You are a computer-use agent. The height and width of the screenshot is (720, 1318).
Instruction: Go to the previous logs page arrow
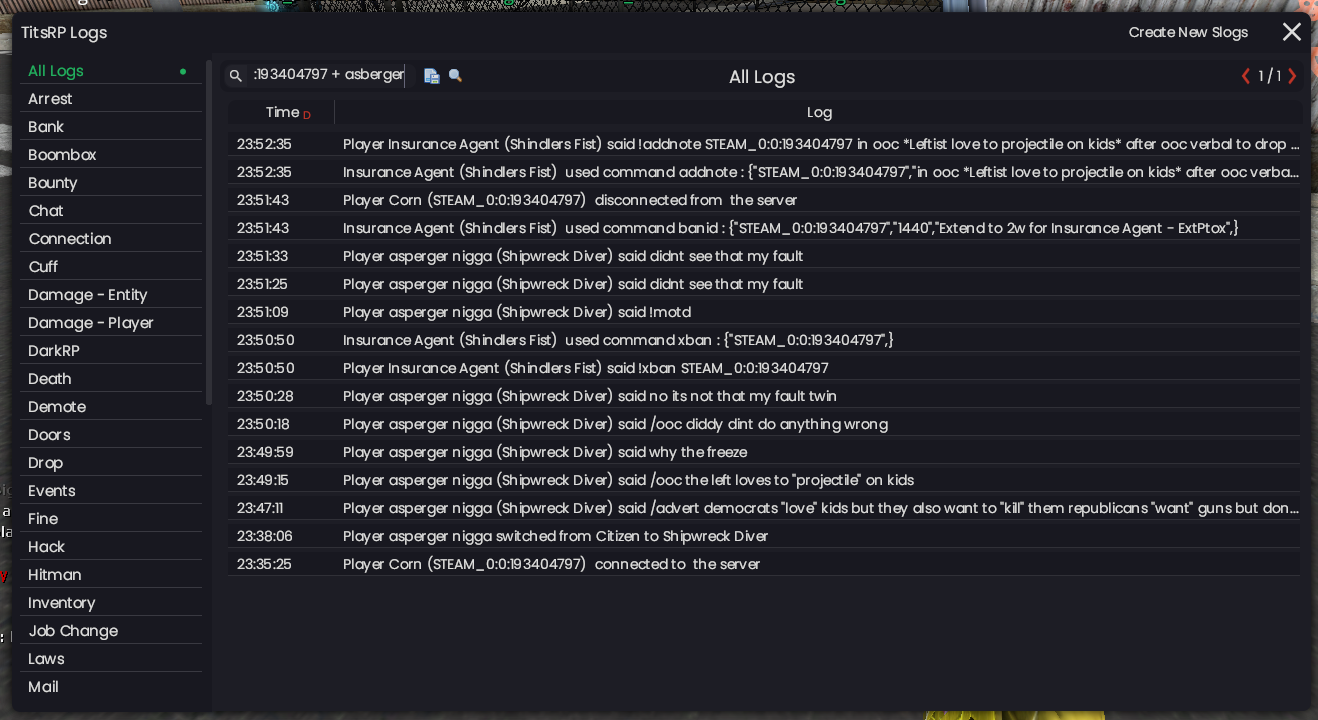point(1246,76)
